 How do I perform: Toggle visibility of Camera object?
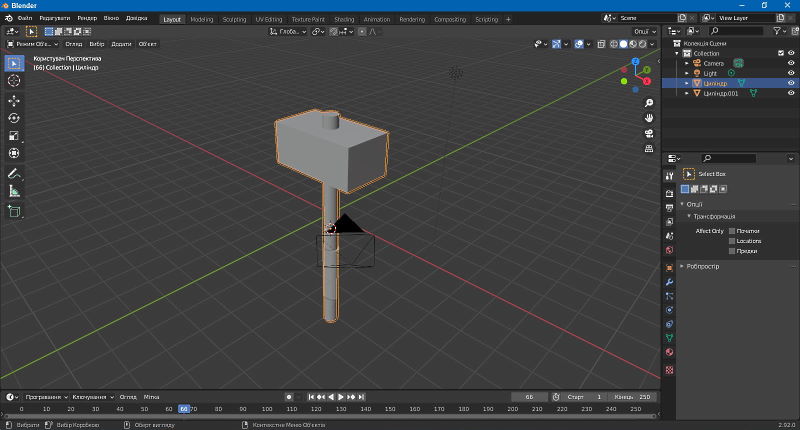pos(791,63)
